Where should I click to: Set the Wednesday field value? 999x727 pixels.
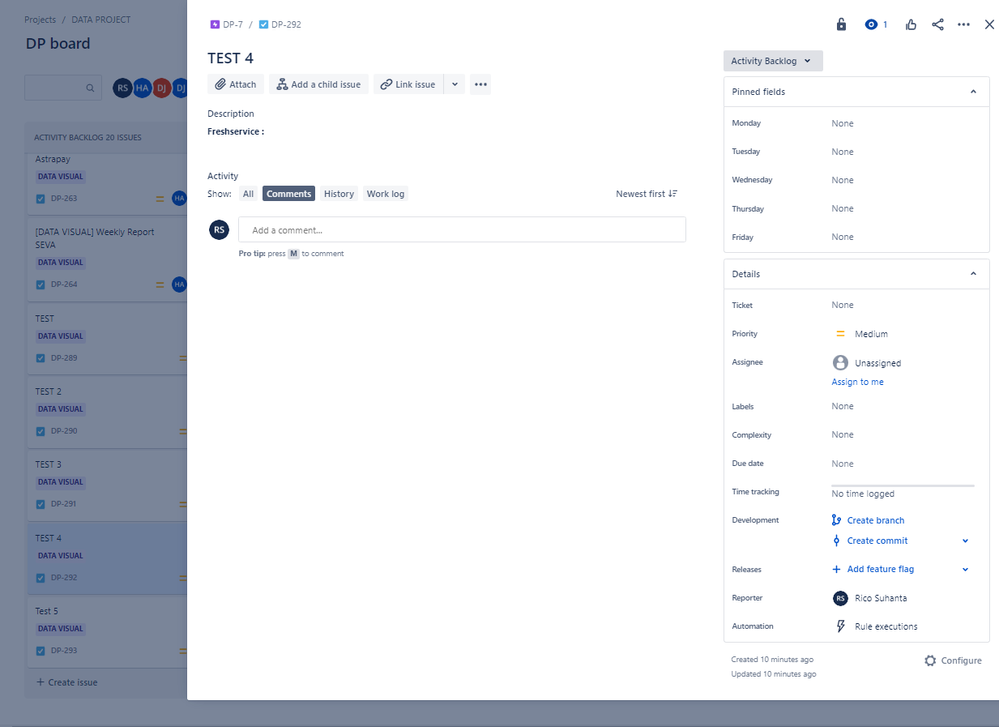[842, 180]
